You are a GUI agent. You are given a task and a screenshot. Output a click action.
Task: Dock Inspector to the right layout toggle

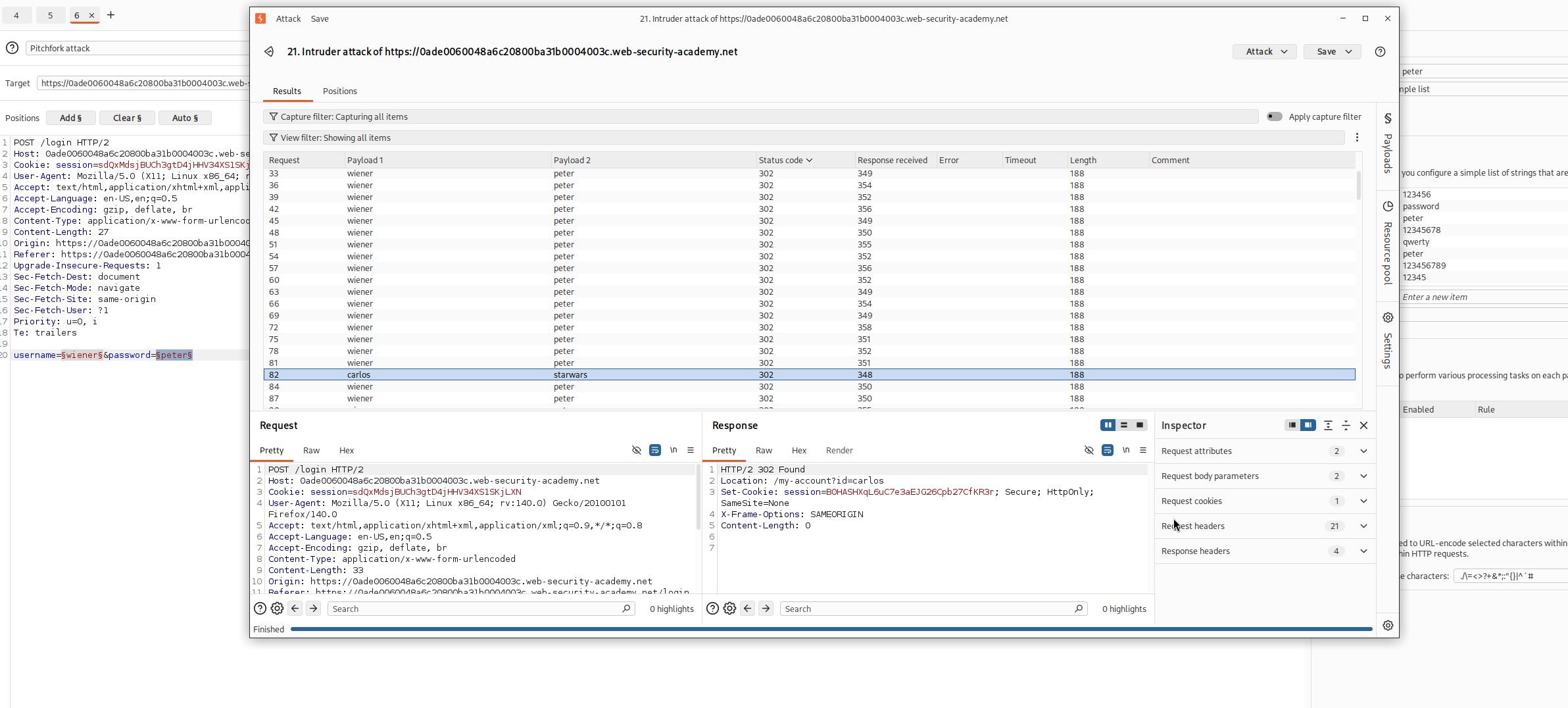(1308, 425)
